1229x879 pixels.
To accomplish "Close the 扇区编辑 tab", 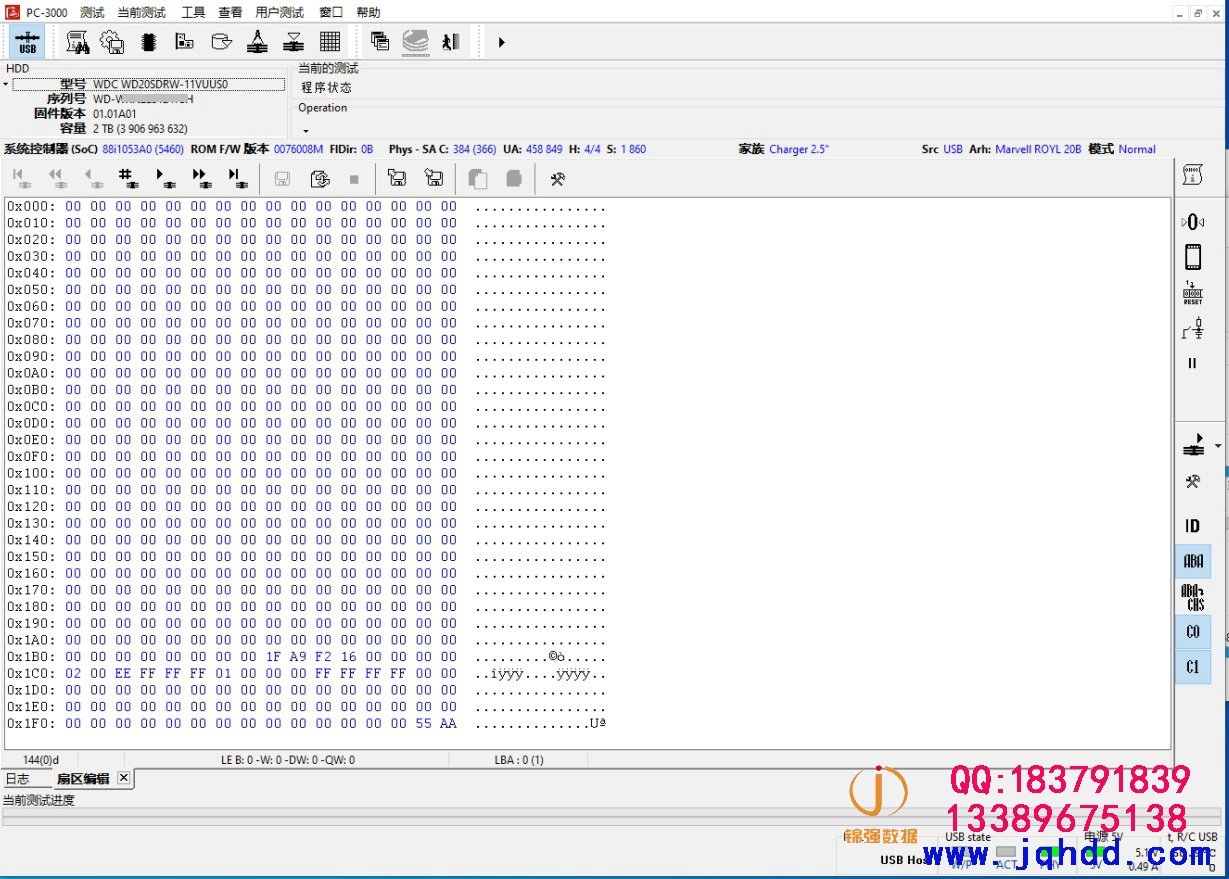I will tap(124, 778).
